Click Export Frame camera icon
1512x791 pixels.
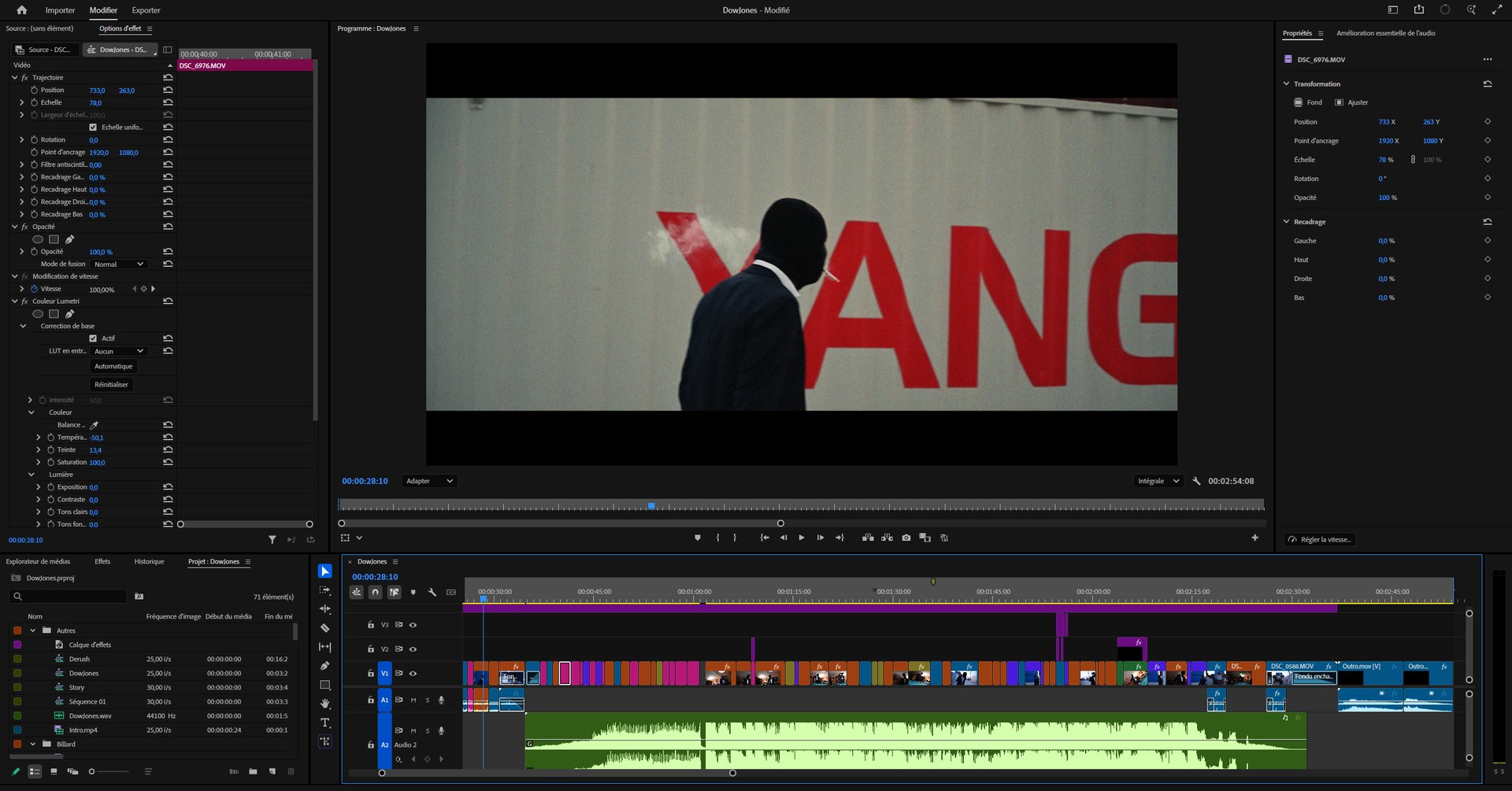[906, 538]
